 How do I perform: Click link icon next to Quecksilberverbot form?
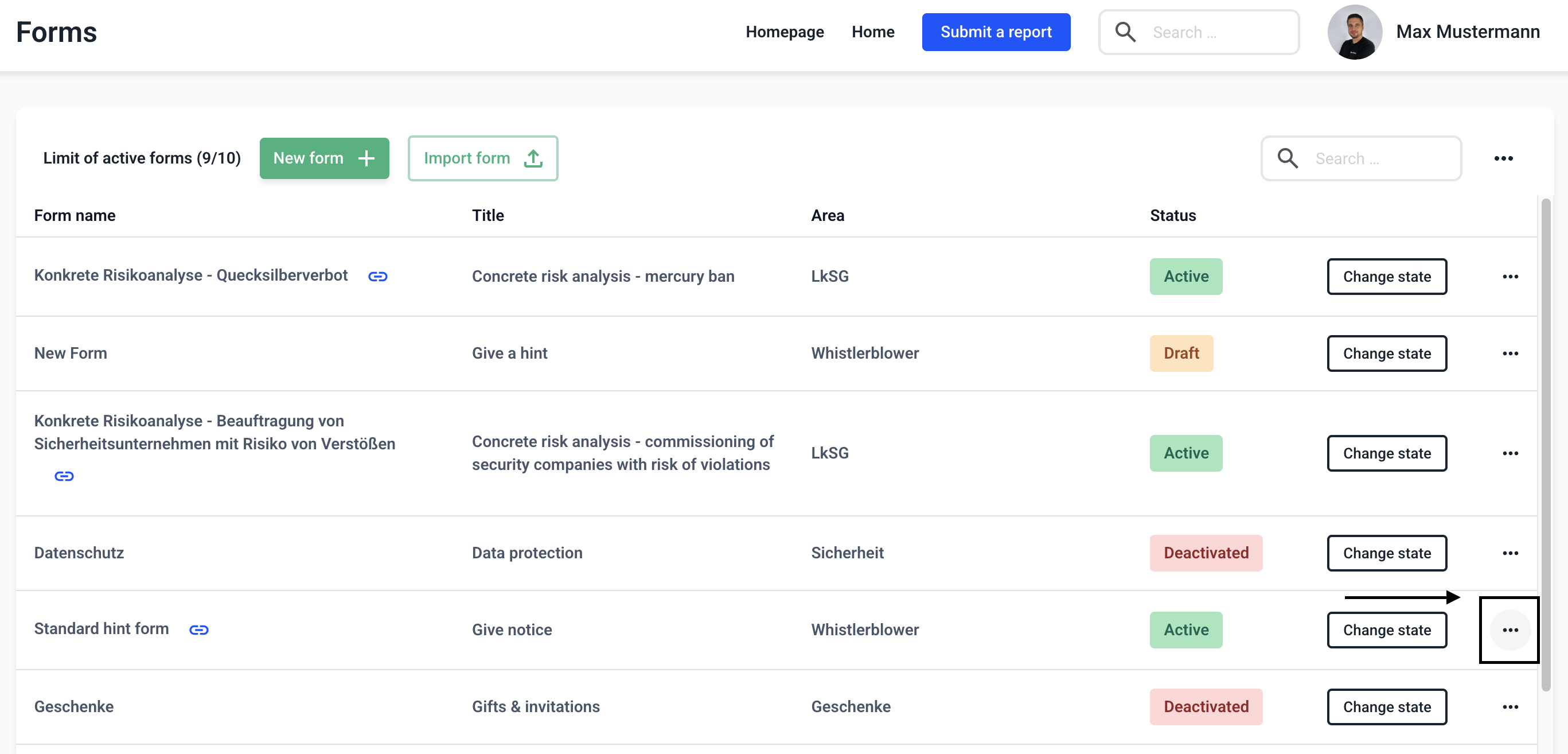pyautogui.click(x=377, y=277)
